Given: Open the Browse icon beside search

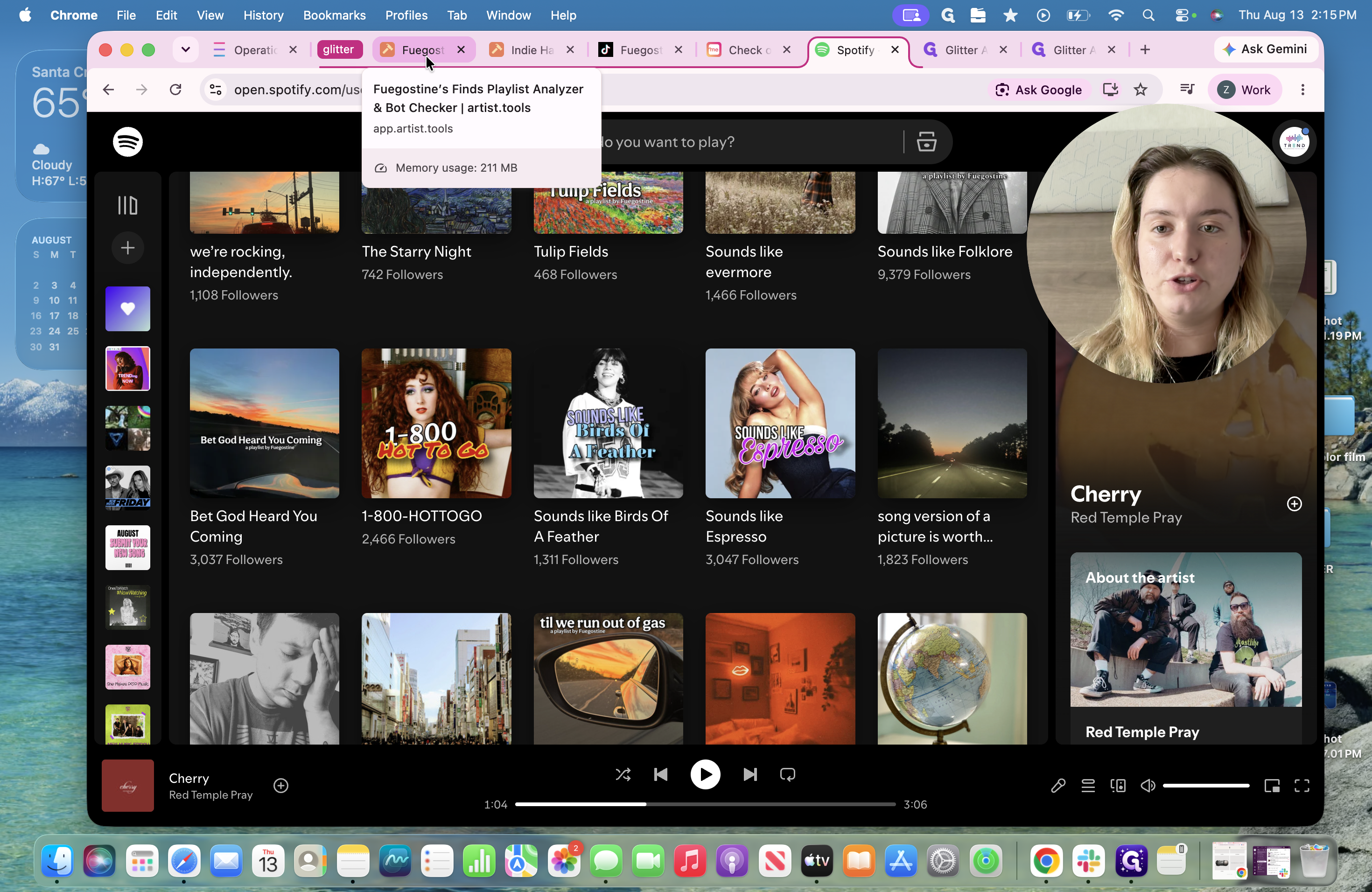Looking at the screenshot, I should click(926, 142).
